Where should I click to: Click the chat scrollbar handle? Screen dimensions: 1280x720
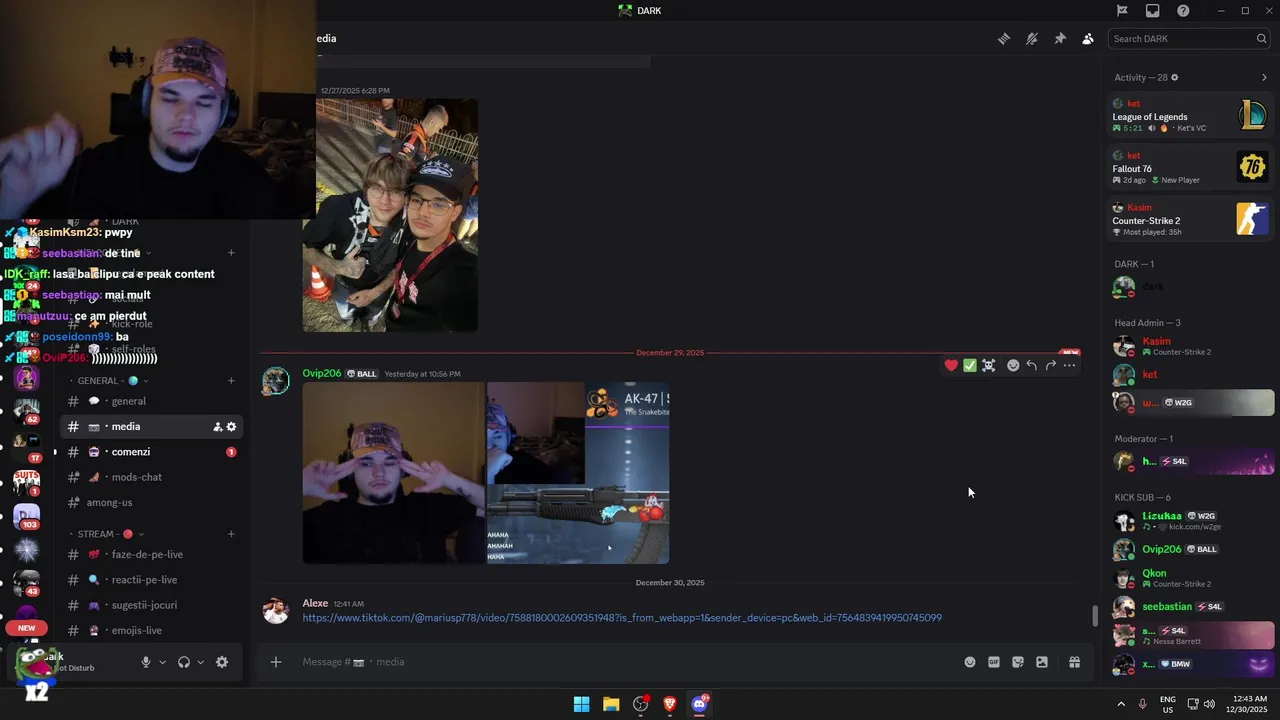[1095, 616]
